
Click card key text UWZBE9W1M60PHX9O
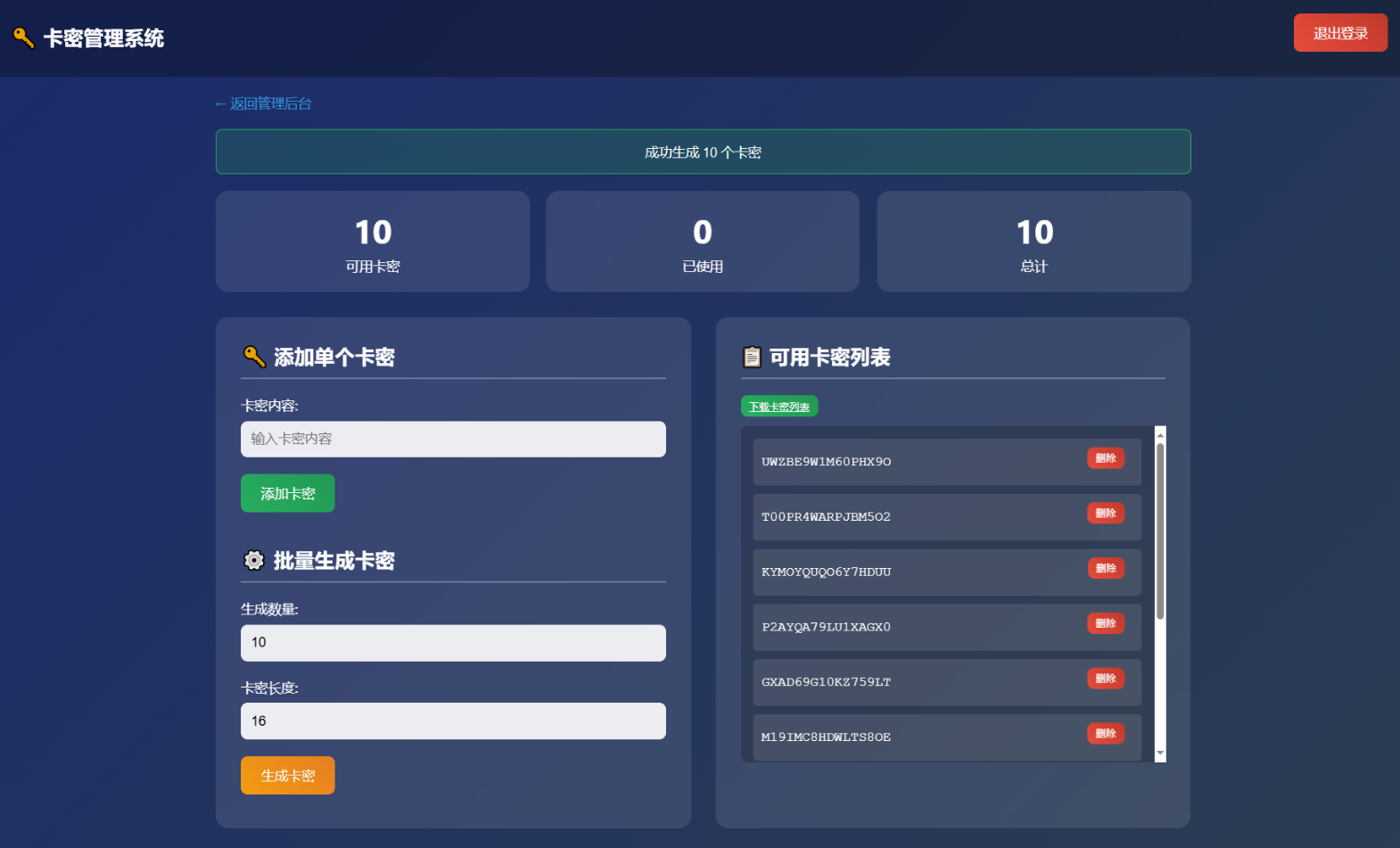coord(826,462)
